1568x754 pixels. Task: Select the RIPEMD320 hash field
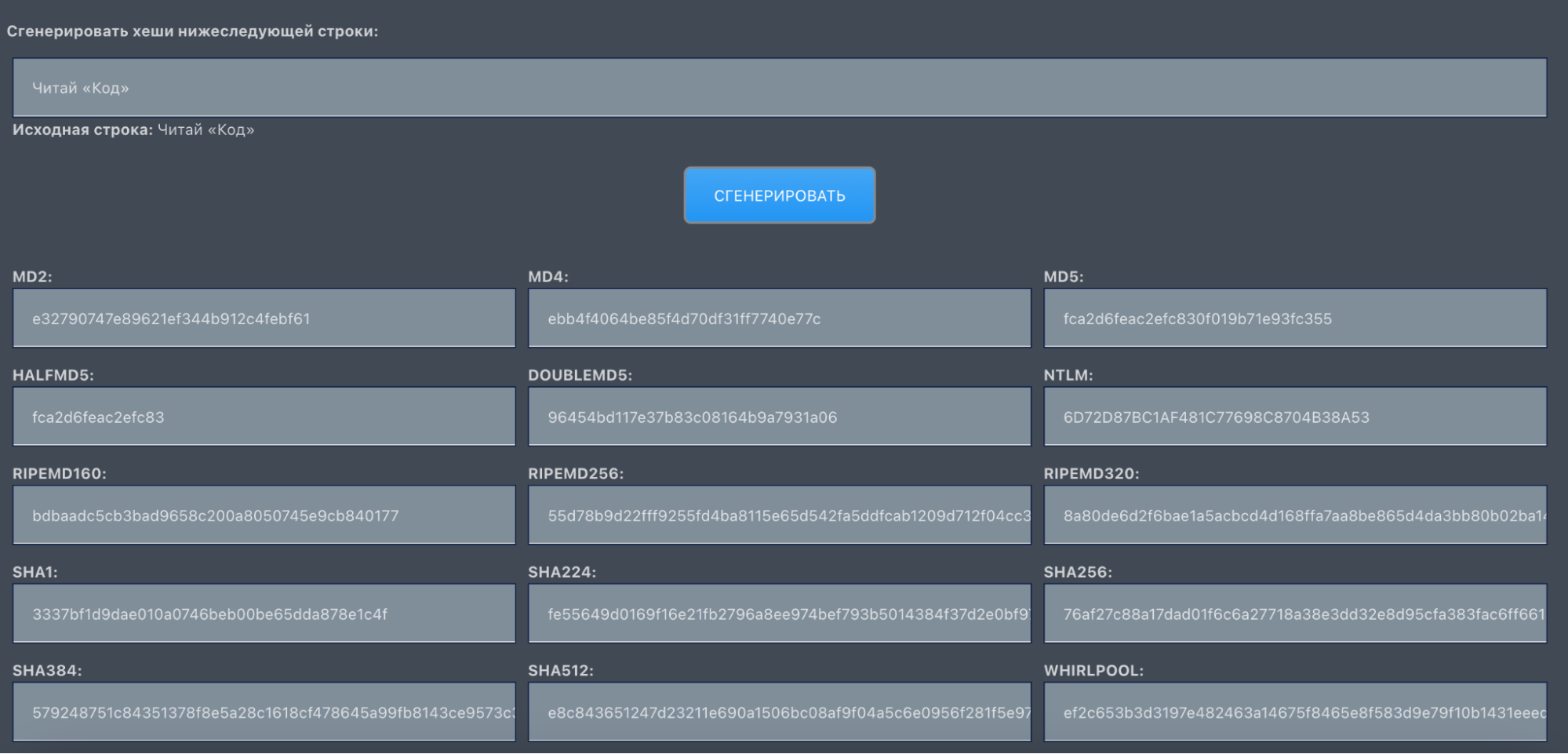[x=1294, y=515]
